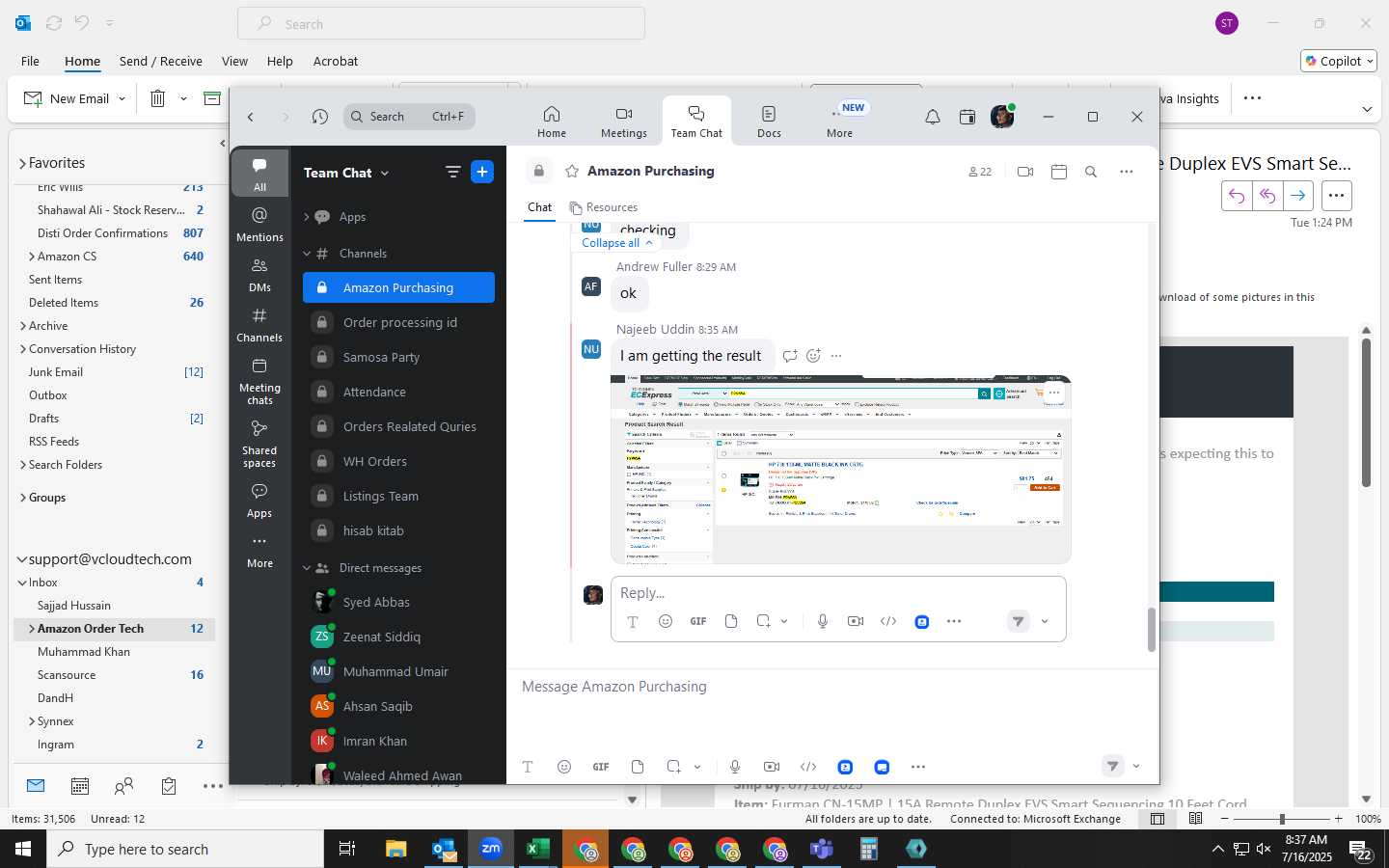1389x868 pixels.
Task: Open Samosa Party channel
Action: tap(398, 357)
